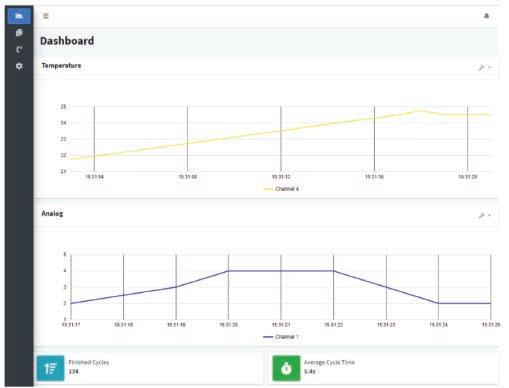
Task: Click the Dashboard heading
Action: (67, 41)
